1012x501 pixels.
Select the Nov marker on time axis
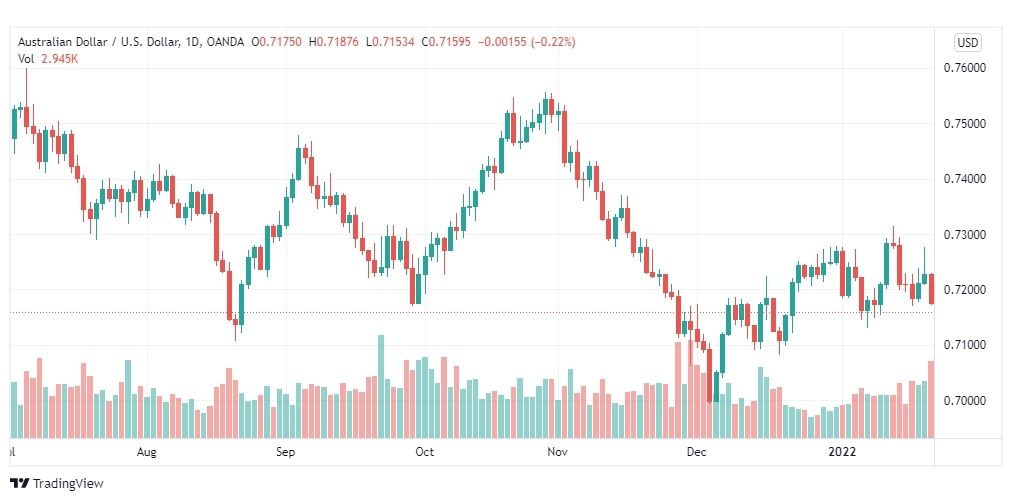556,452
